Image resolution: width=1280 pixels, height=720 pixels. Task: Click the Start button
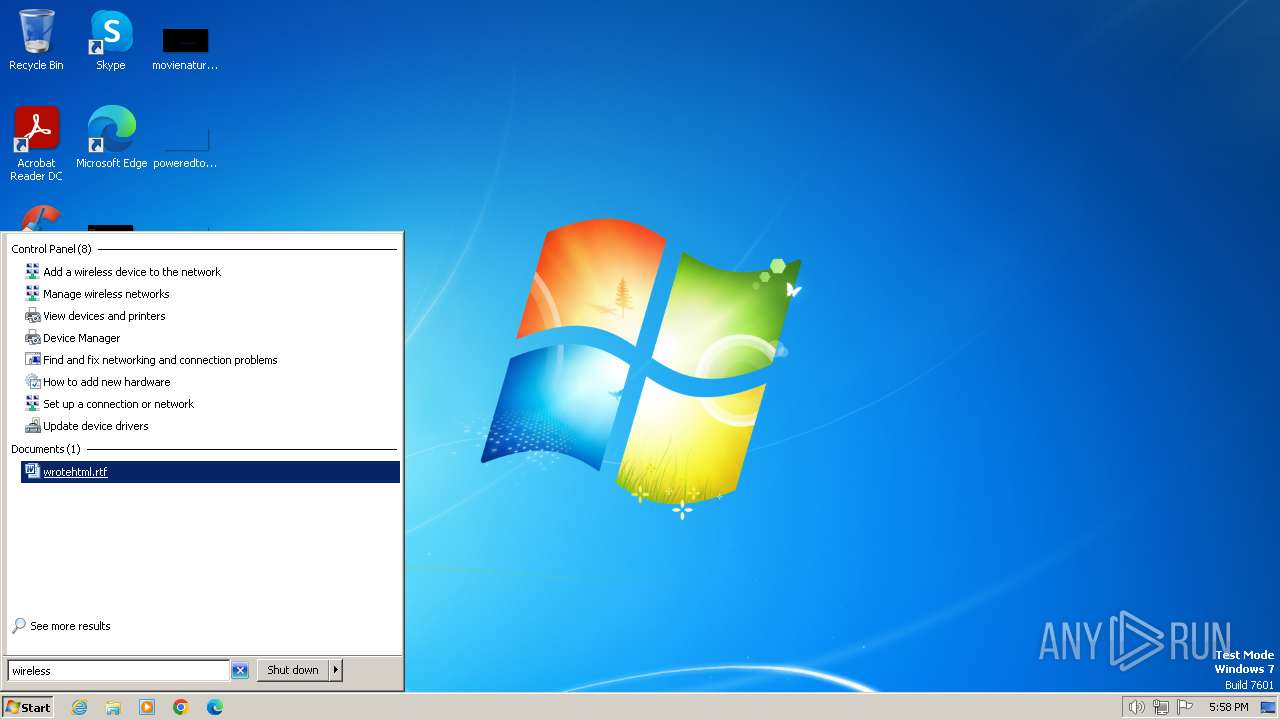27,707
